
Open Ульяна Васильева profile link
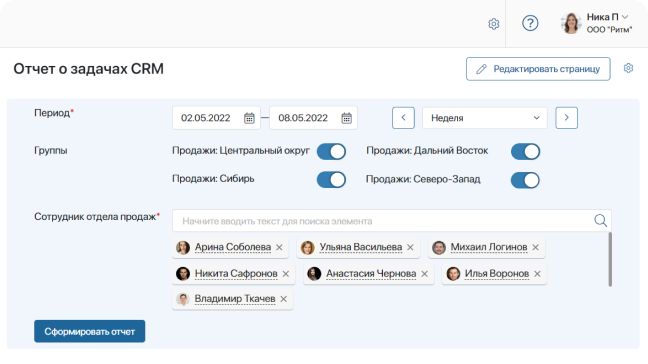(360, 247)
